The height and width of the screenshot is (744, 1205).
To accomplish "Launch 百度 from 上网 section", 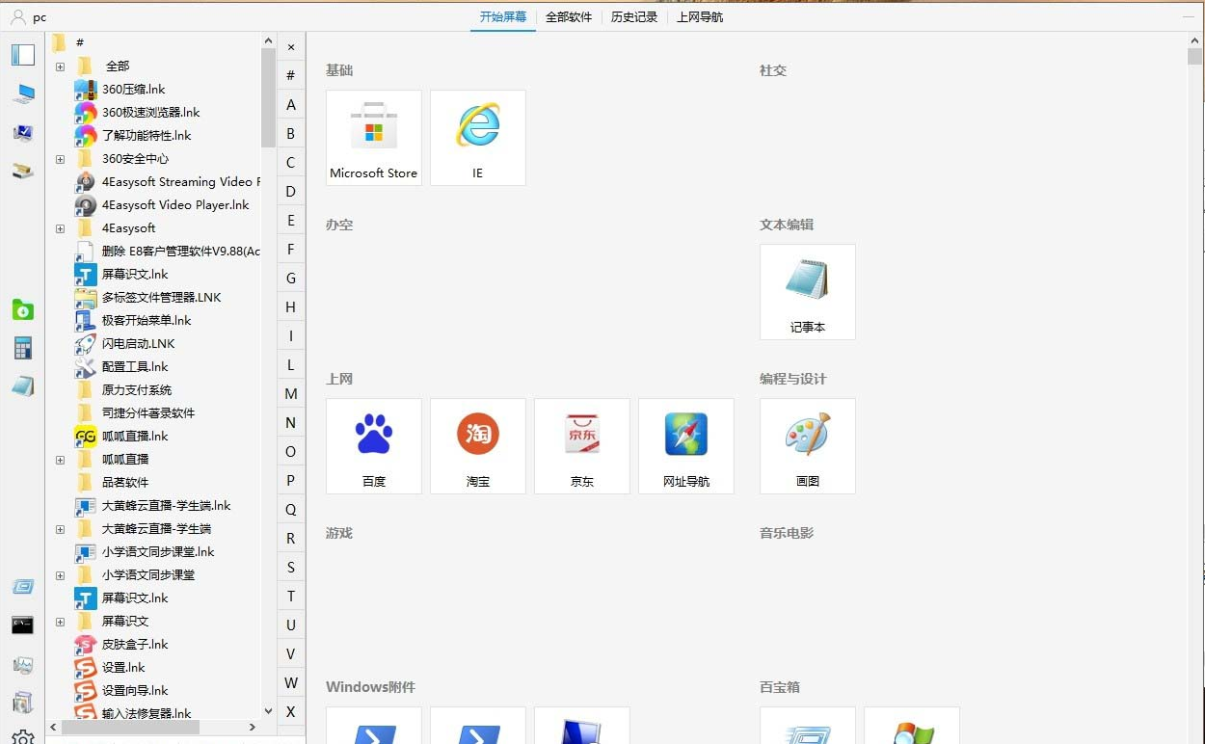I will pyautogui.click(x=373, y=445).
